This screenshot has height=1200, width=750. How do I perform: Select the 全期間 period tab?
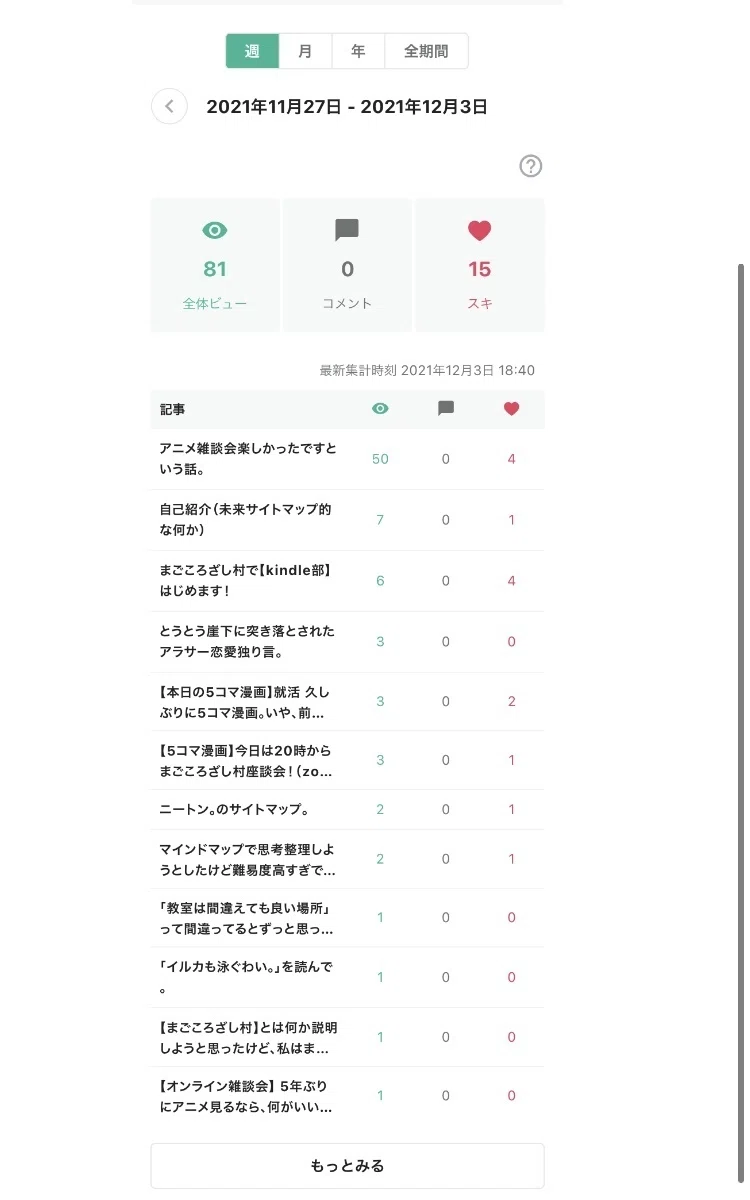point(426,51)
